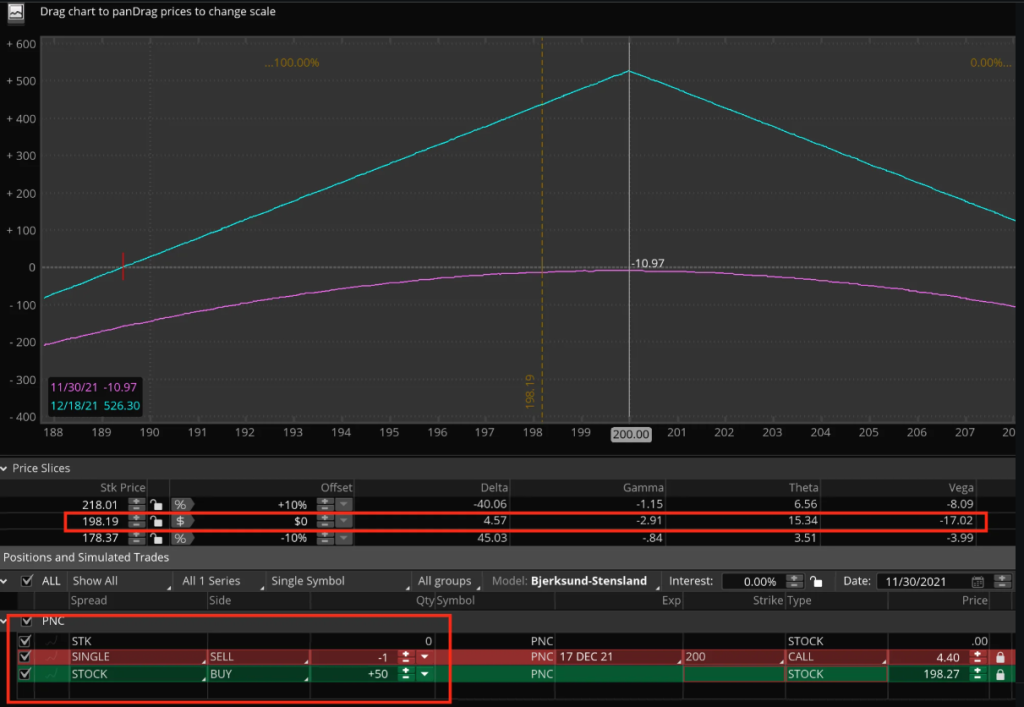Uncheck the PNC group checkbox

coord(27,621)
